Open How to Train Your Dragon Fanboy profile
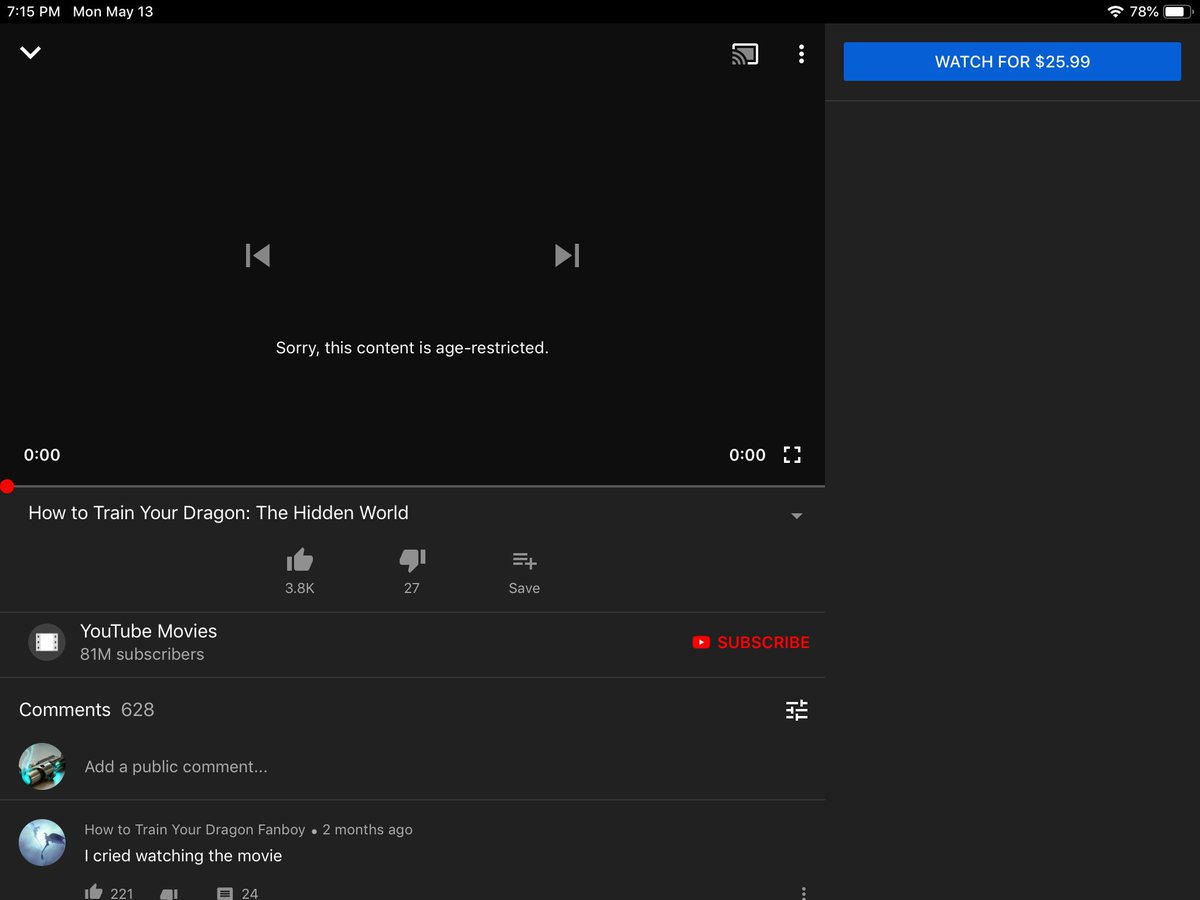1200x900 pixels. pos(195,829)
